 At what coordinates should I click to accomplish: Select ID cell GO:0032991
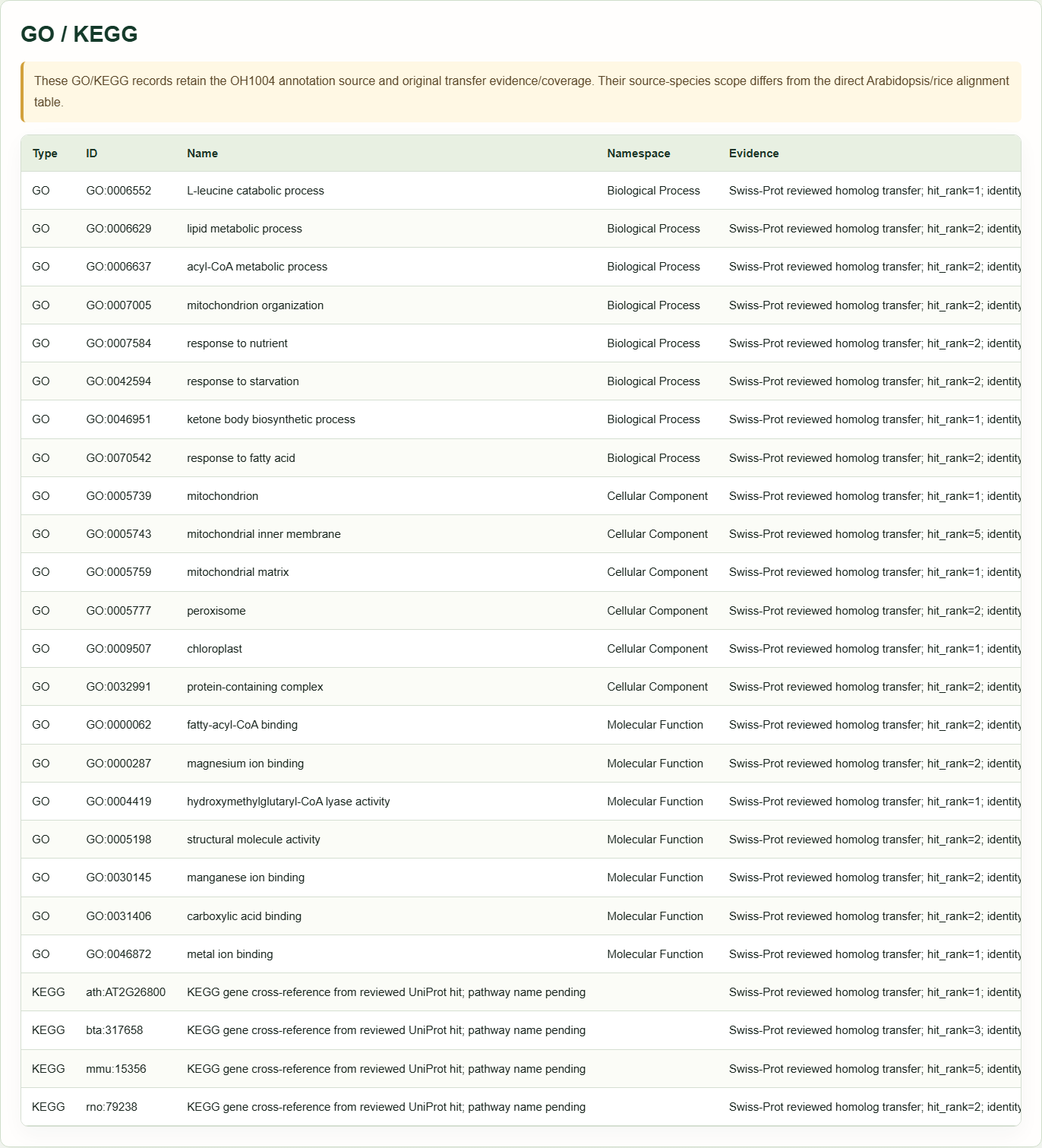[118, 687]
